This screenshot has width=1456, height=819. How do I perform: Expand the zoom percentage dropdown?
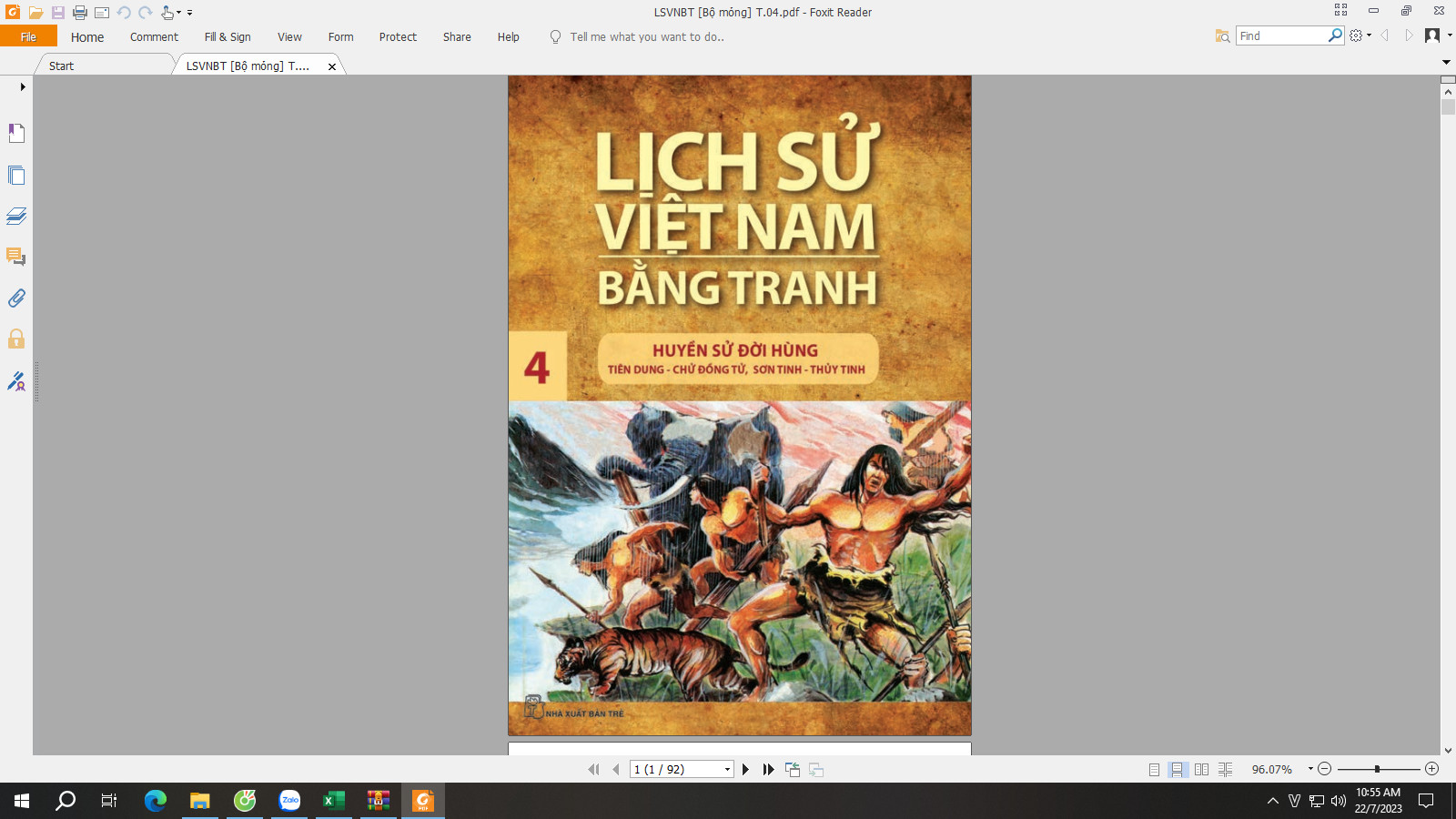(1310, 769)
